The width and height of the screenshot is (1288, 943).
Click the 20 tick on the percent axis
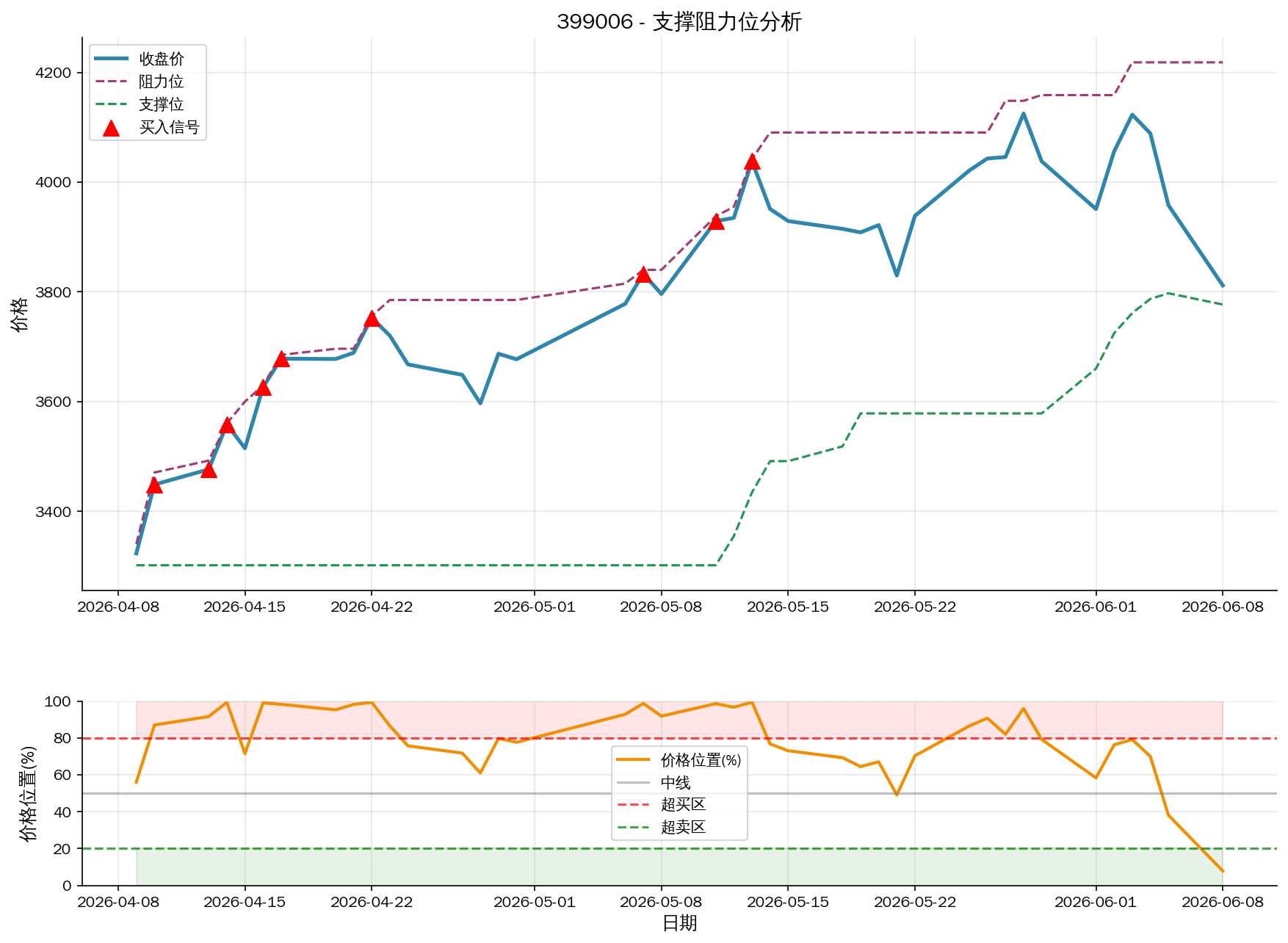[62, 849]
